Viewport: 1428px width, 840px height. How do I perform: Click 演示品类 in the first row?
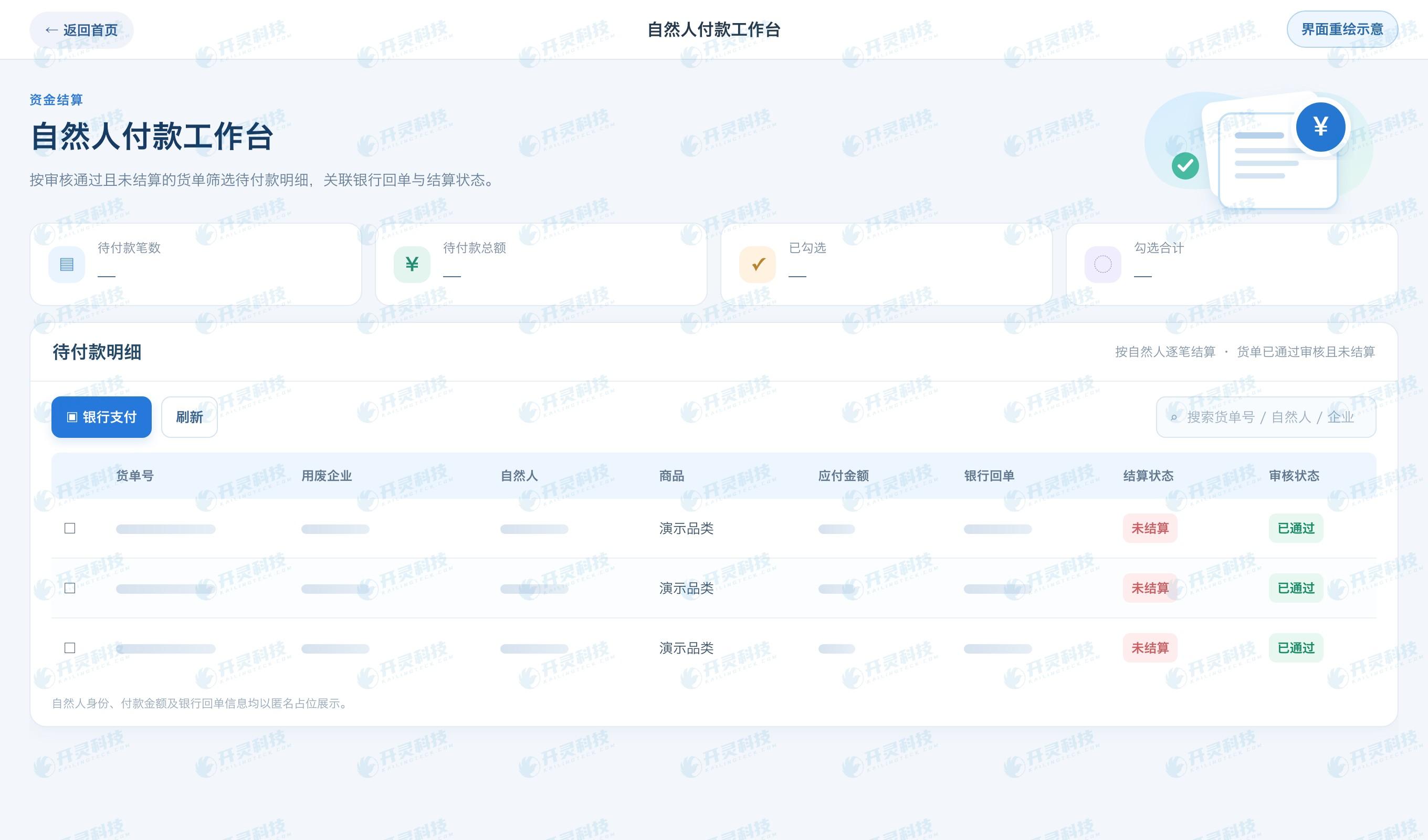[686, 528]
